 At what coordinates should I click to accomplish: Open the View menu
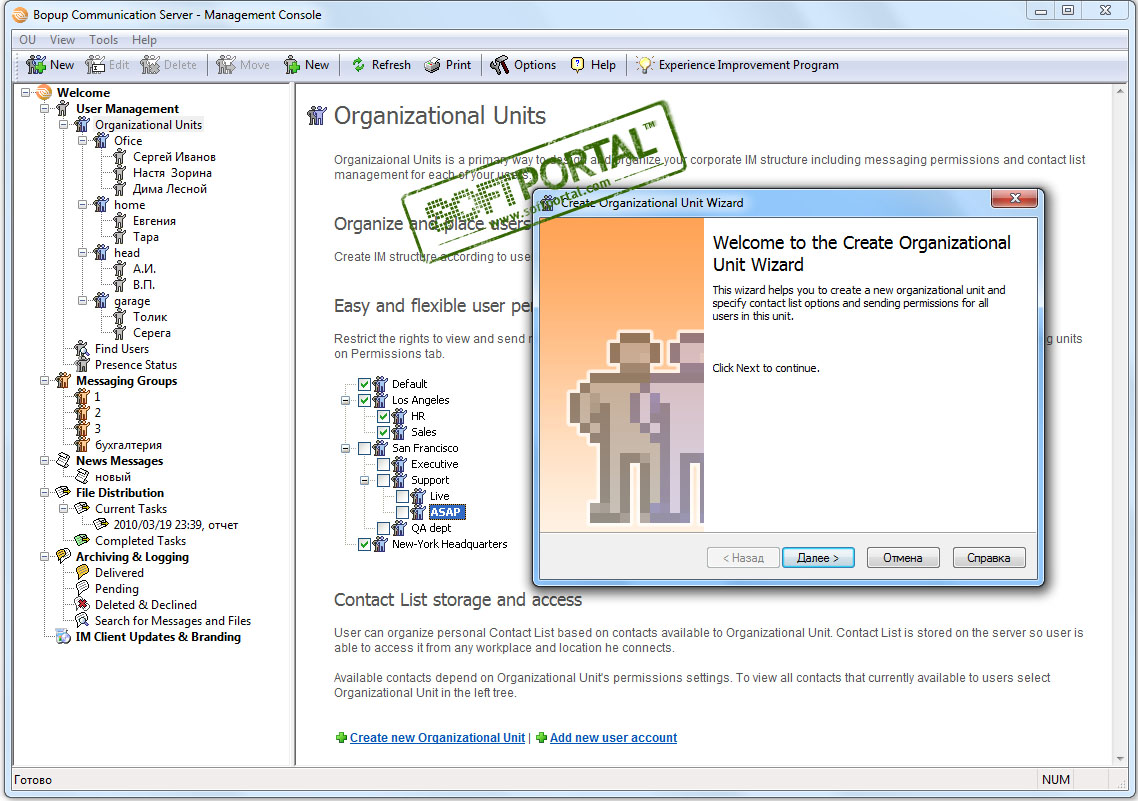[62, 40]
